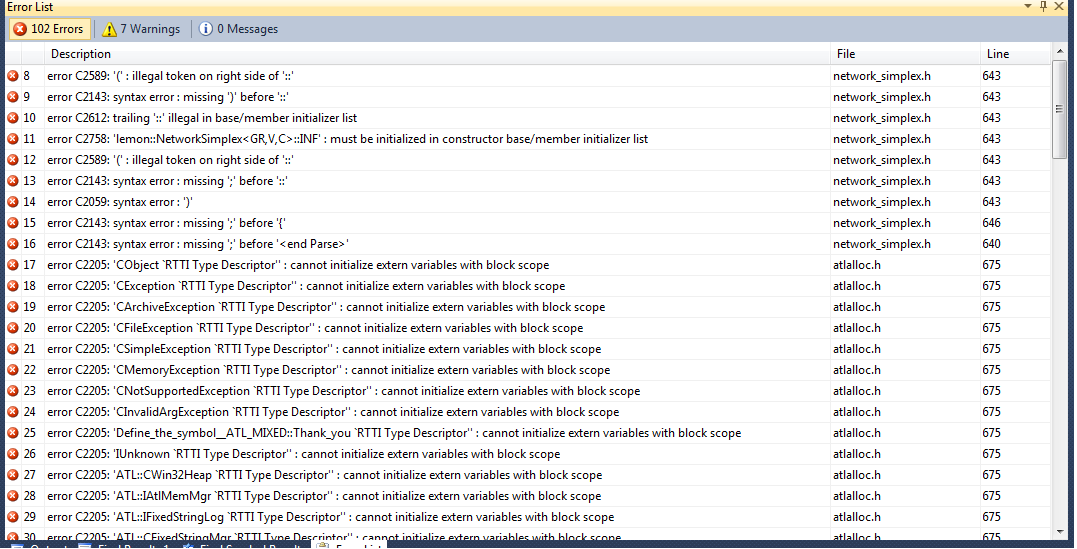
Task: Toggle the 0 Messages filter button
Action: click(239, 29)
